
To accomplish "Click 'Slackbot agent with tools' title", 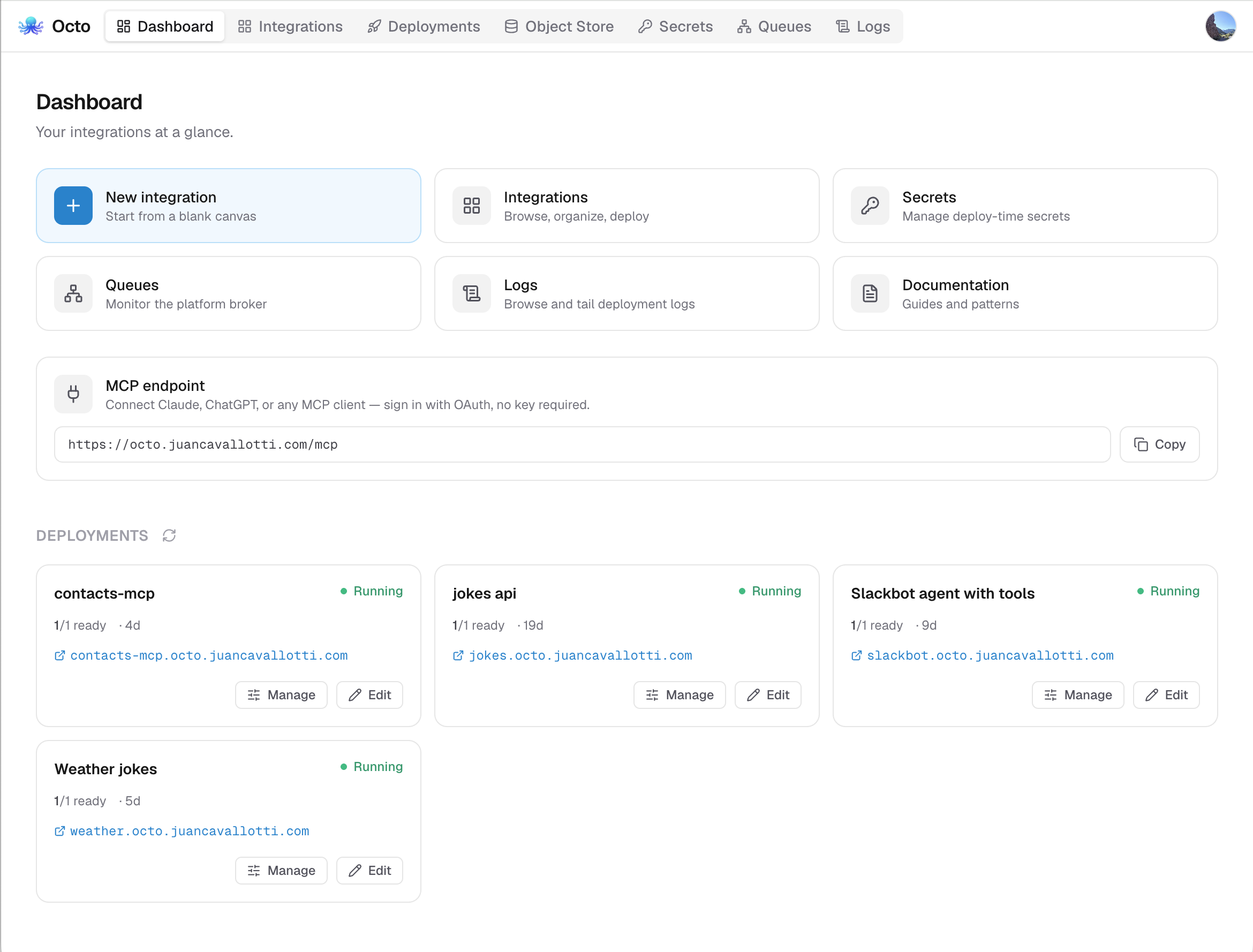I will [x=942, y=593].
